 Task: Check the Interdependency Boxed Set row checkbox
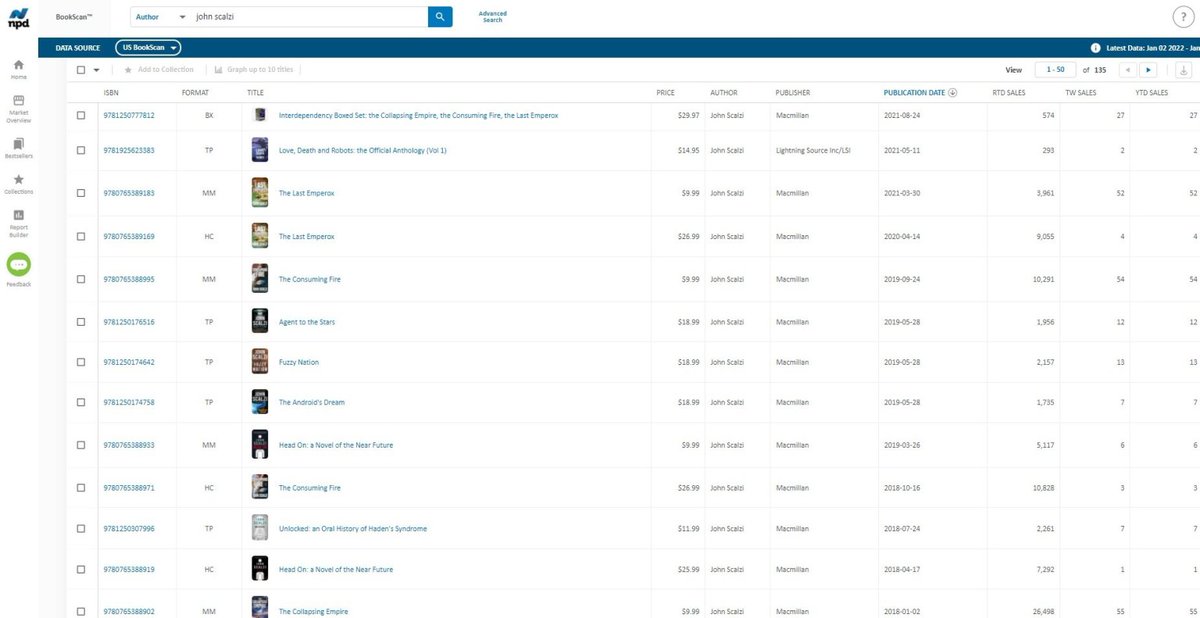click(x=81, y=115)
